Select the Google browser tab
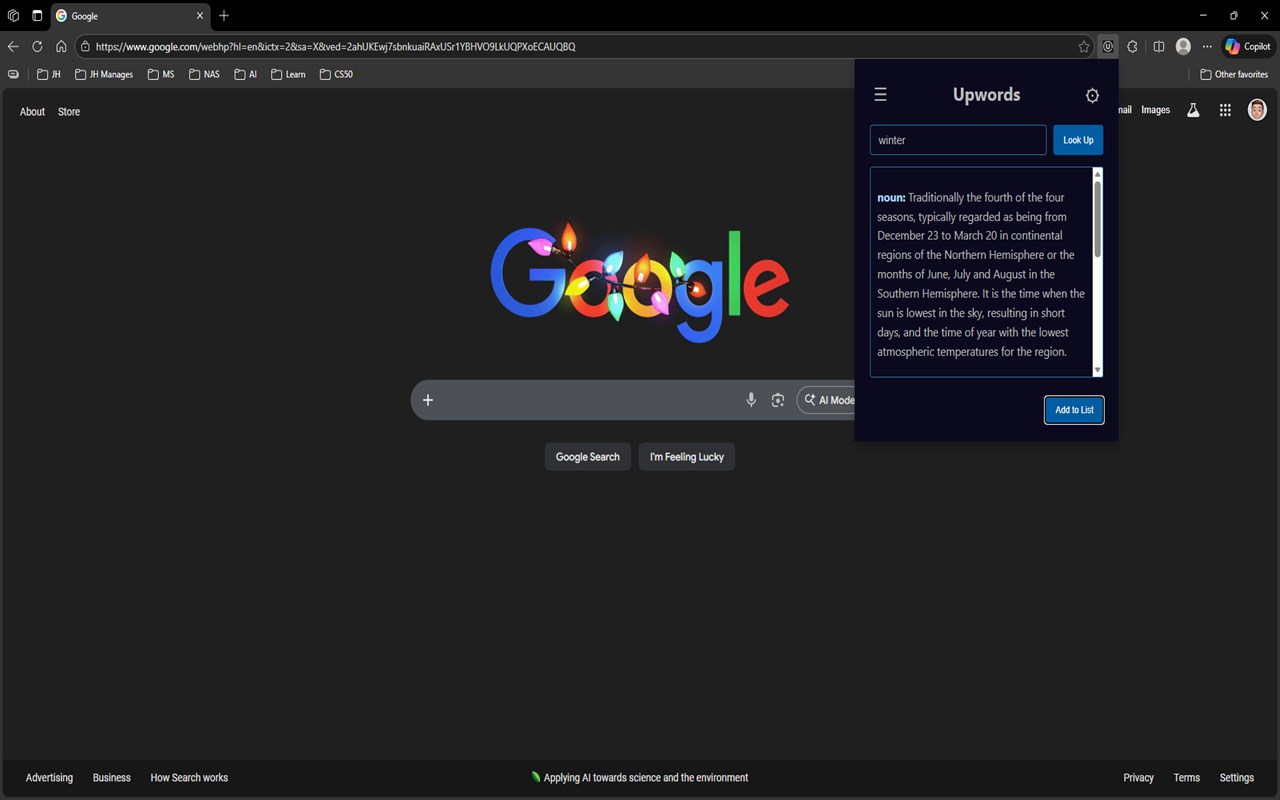The image size is (1280, 800). 130,16
